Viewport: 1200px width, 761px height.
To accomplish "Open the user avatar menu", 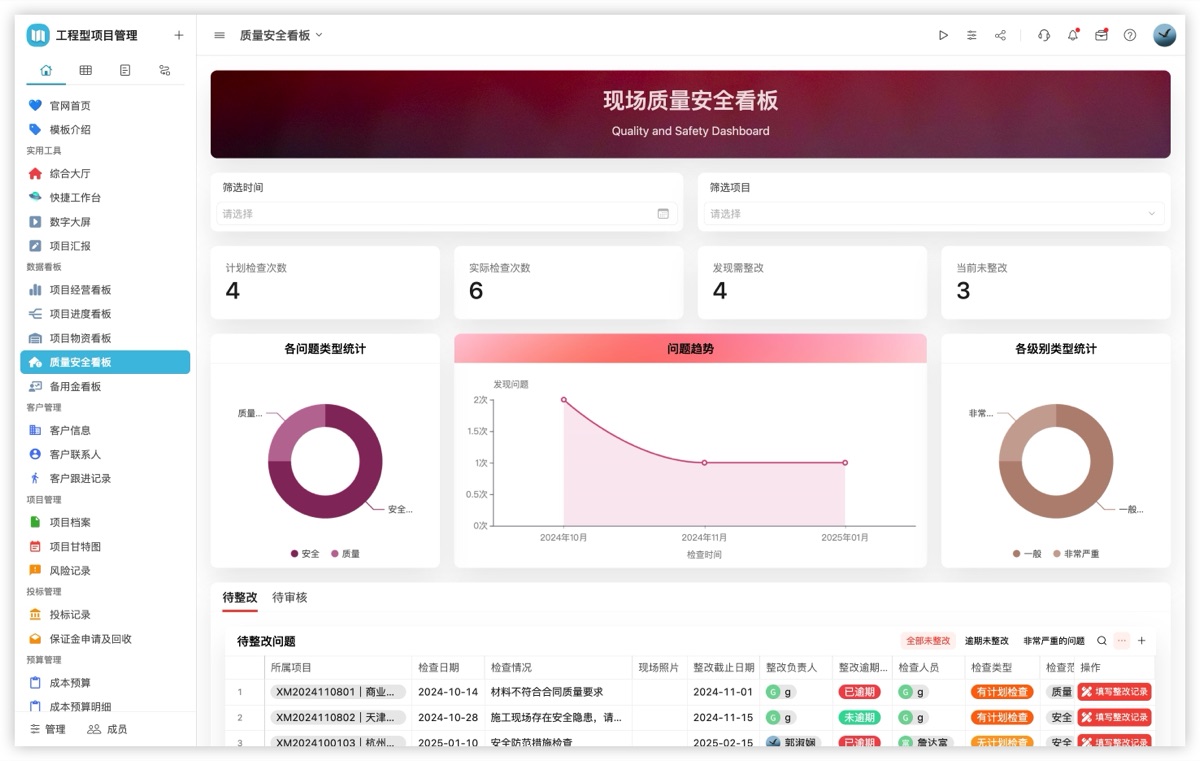I will 1165,35.
